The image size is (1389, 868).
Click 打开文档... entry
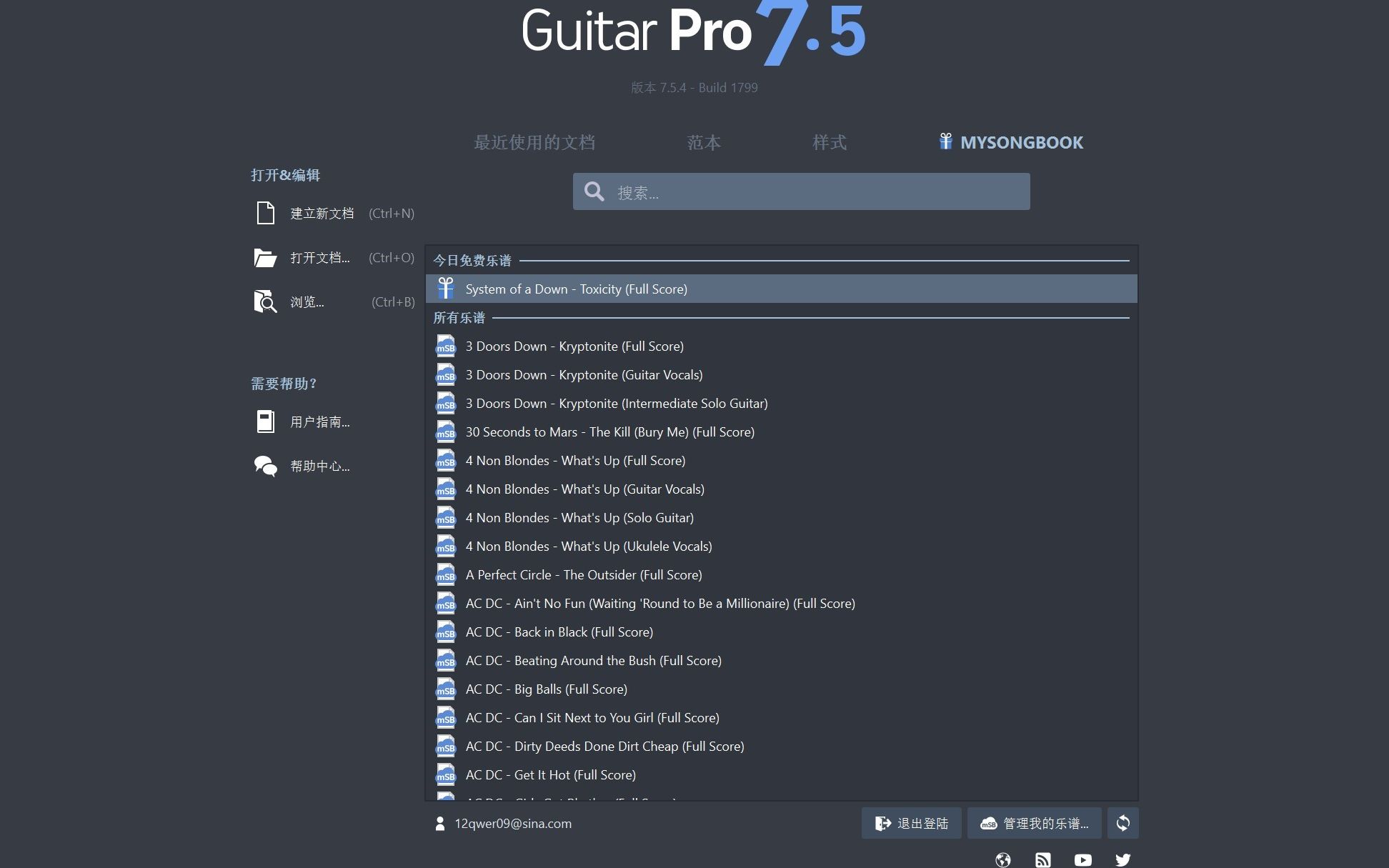(x=334, y=258)
